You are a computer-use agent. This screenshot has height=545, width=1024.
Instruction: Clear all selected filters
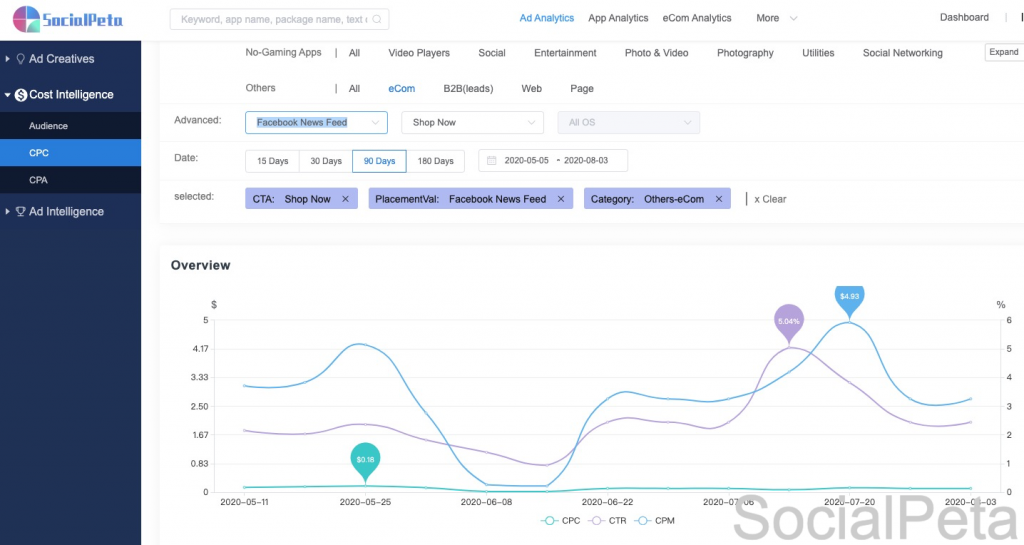770,199
